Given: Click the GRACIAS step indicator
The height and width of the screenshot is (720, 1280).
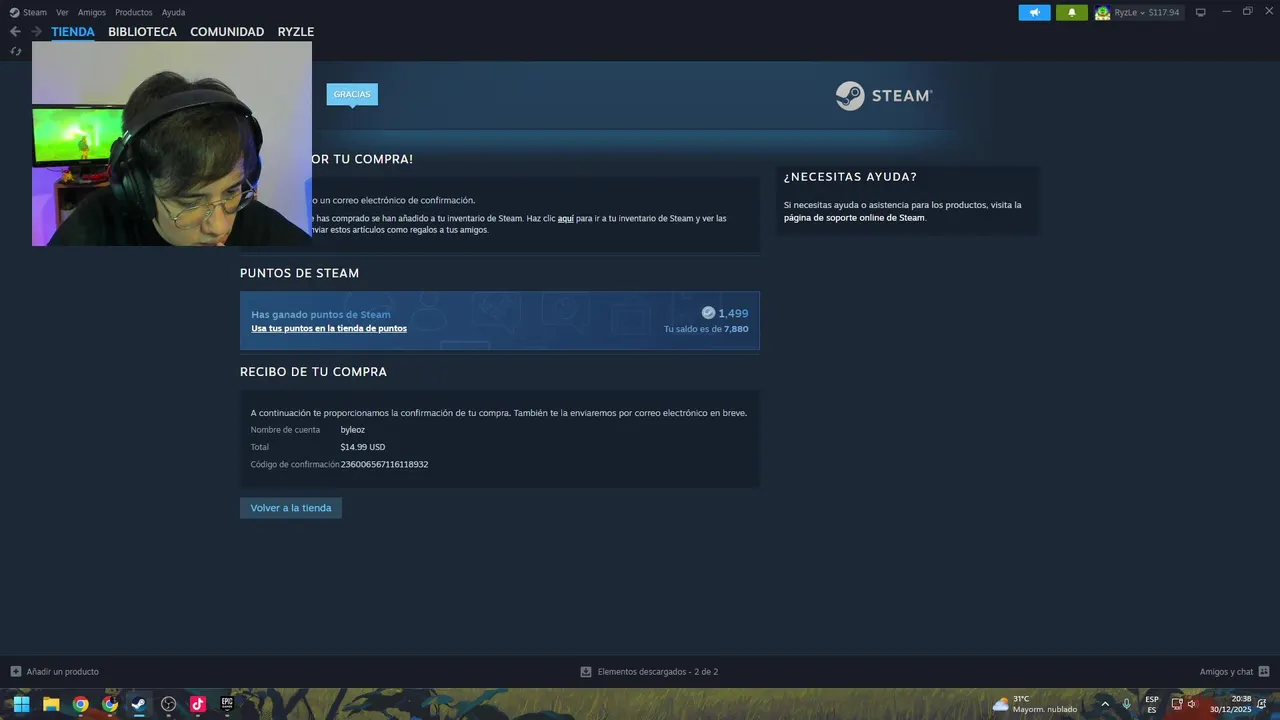Looking at the screenshot, I should click(352, 94).
